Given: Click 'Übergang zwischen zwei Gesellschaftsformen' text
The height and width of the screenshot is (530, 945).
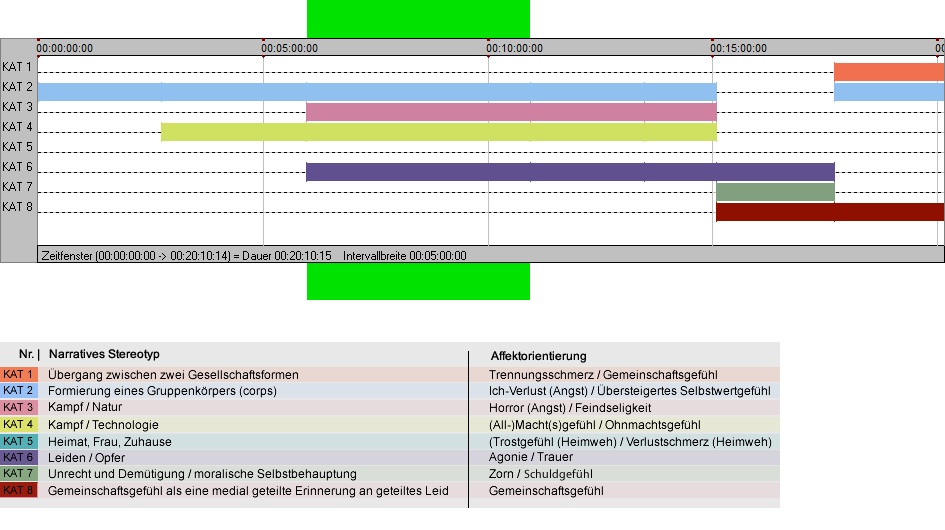Looking at the screenshot, I should (x=174, y=374).
